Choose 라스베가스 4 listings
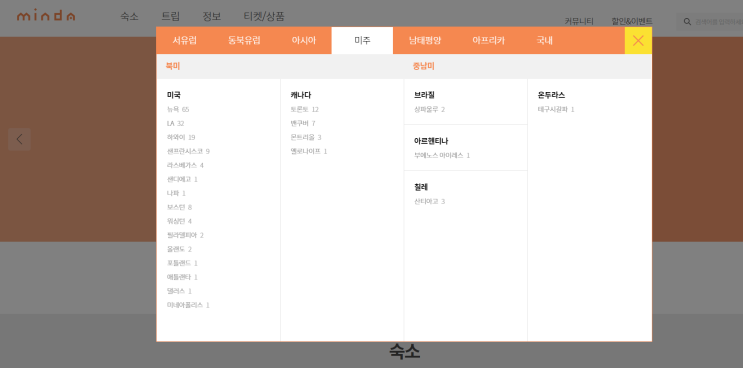Image resolution: width=743 pixels, height=368 pixels. 185,165
